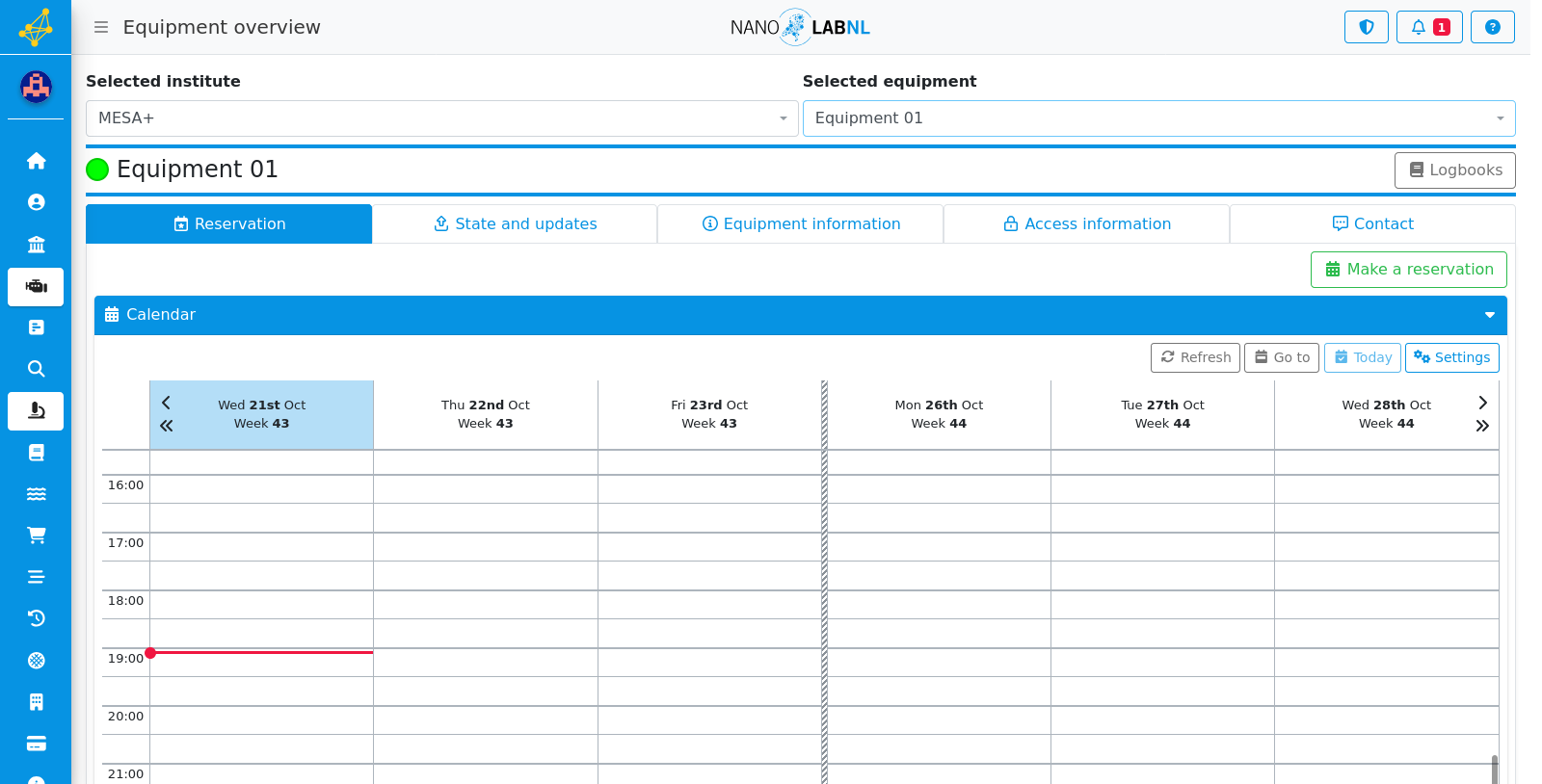Go to next day with single right chevron
The image size is (1542, 784).
click(x=1482, y=403)
